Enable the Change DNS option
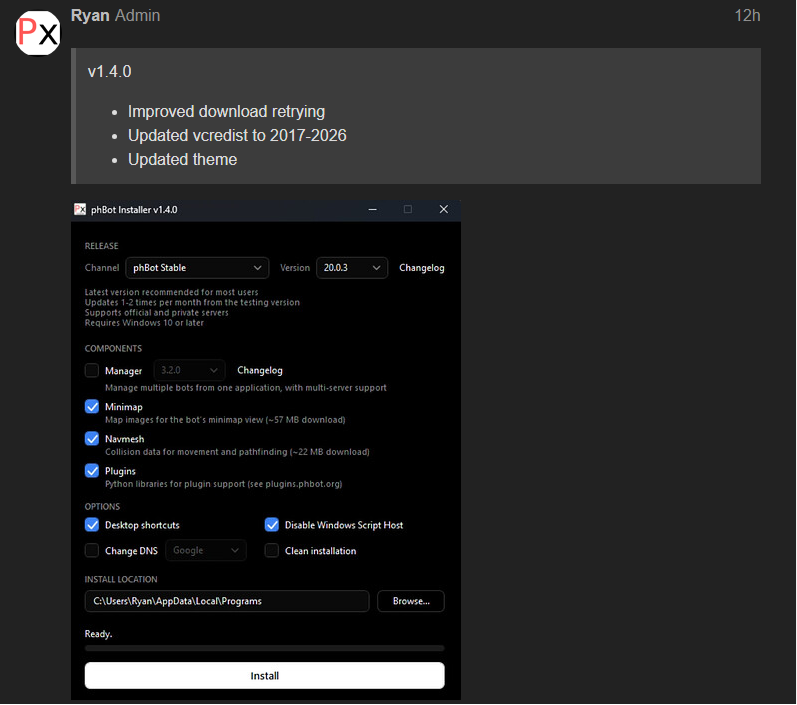This screenshot has width=797, height=705. [x=92, y=550]
